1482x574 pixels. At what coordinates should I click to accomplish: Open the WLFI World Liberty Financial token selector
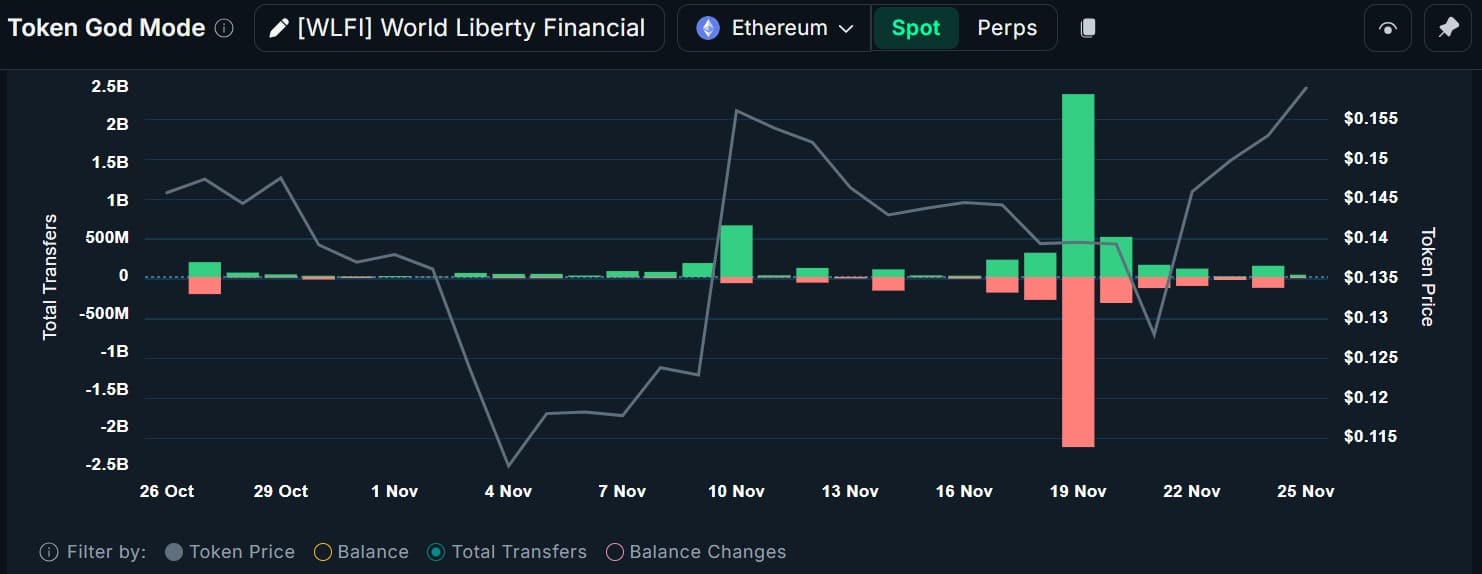tap(459, 28)
